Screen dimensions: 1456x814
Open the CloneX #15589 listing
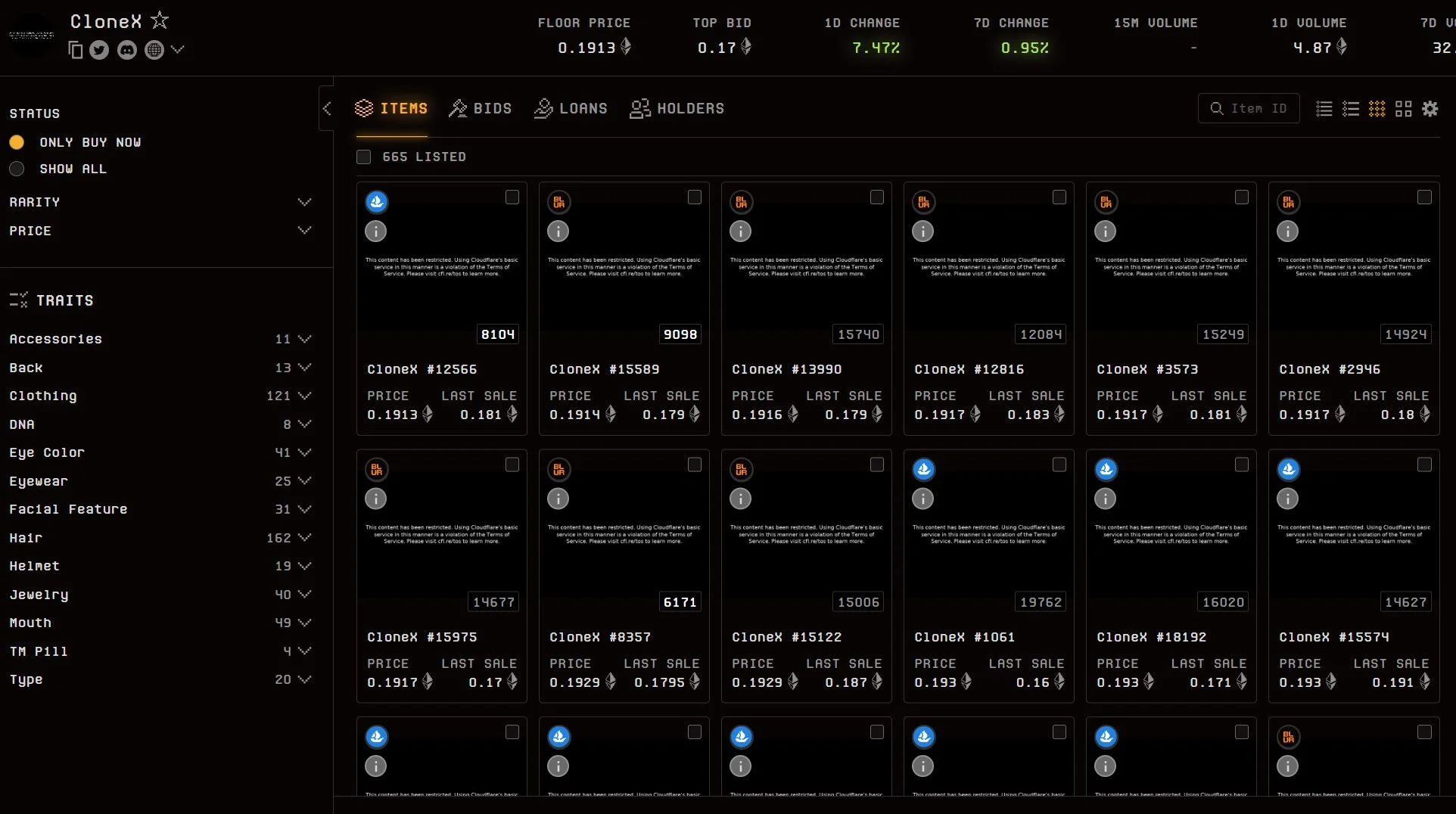click(604, 369)
